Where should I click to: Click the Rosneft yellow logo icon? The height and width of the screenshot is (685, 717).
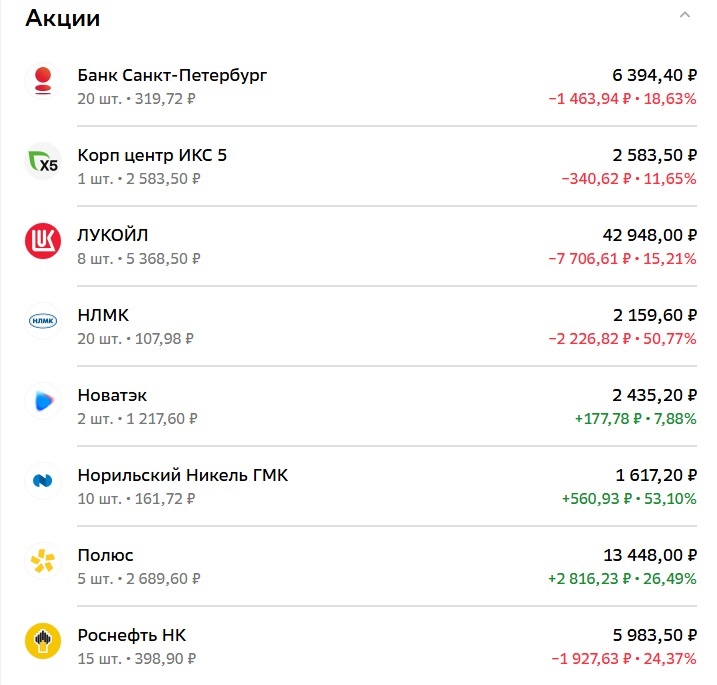(x=43, y=642)
